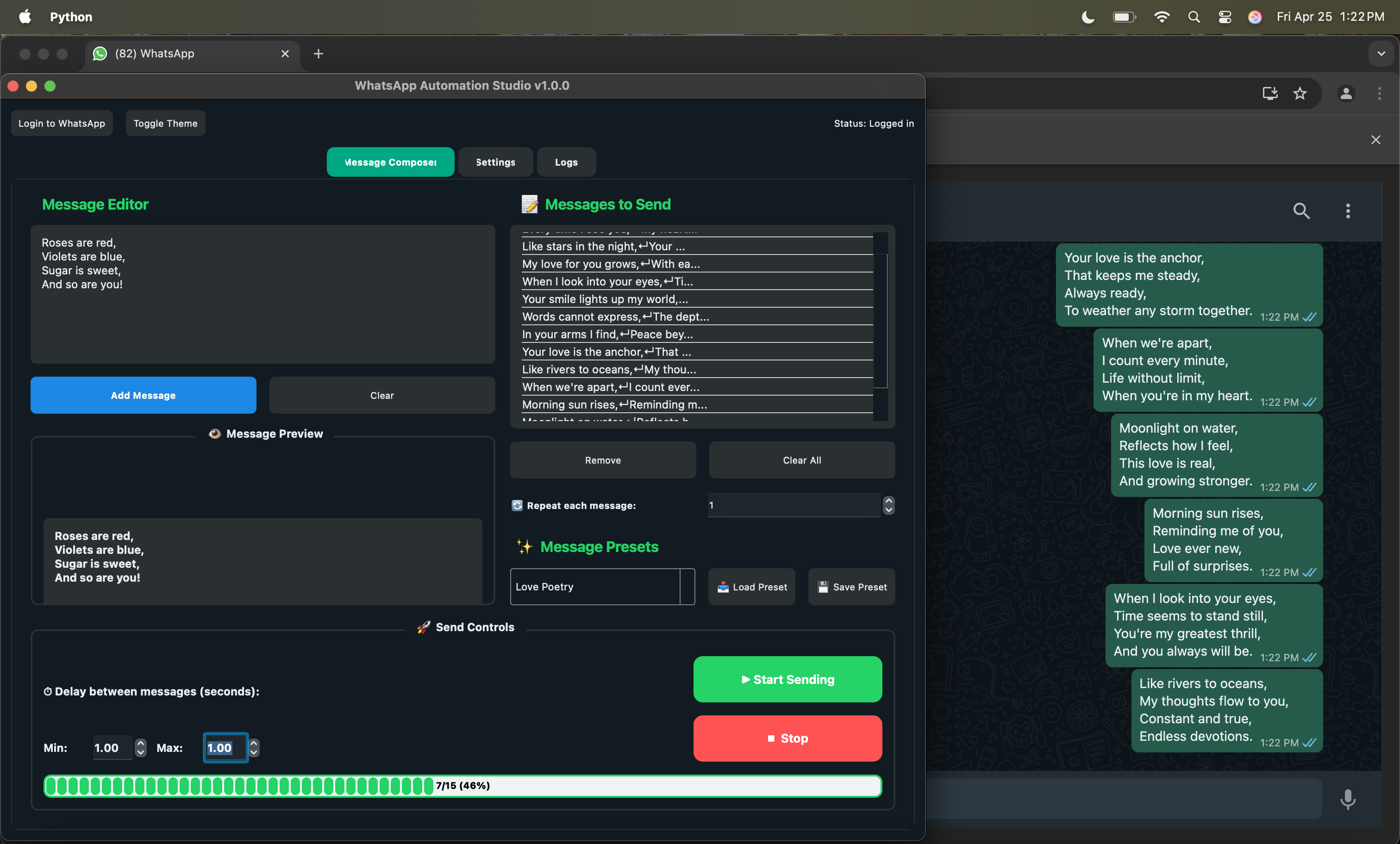1400x844 pixels.
Task: Click the Load Preset box icon
Action: (x=723, y=587)
